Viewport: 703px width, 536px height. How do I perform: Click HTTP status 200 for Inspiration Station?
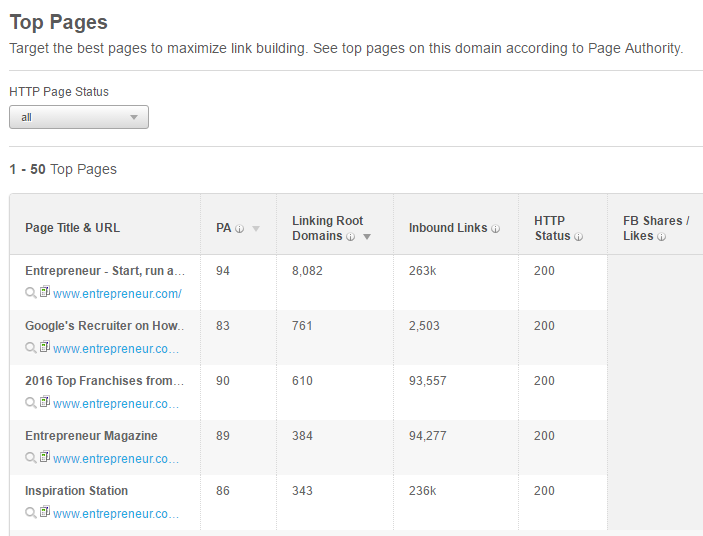[x=544, y=491]
